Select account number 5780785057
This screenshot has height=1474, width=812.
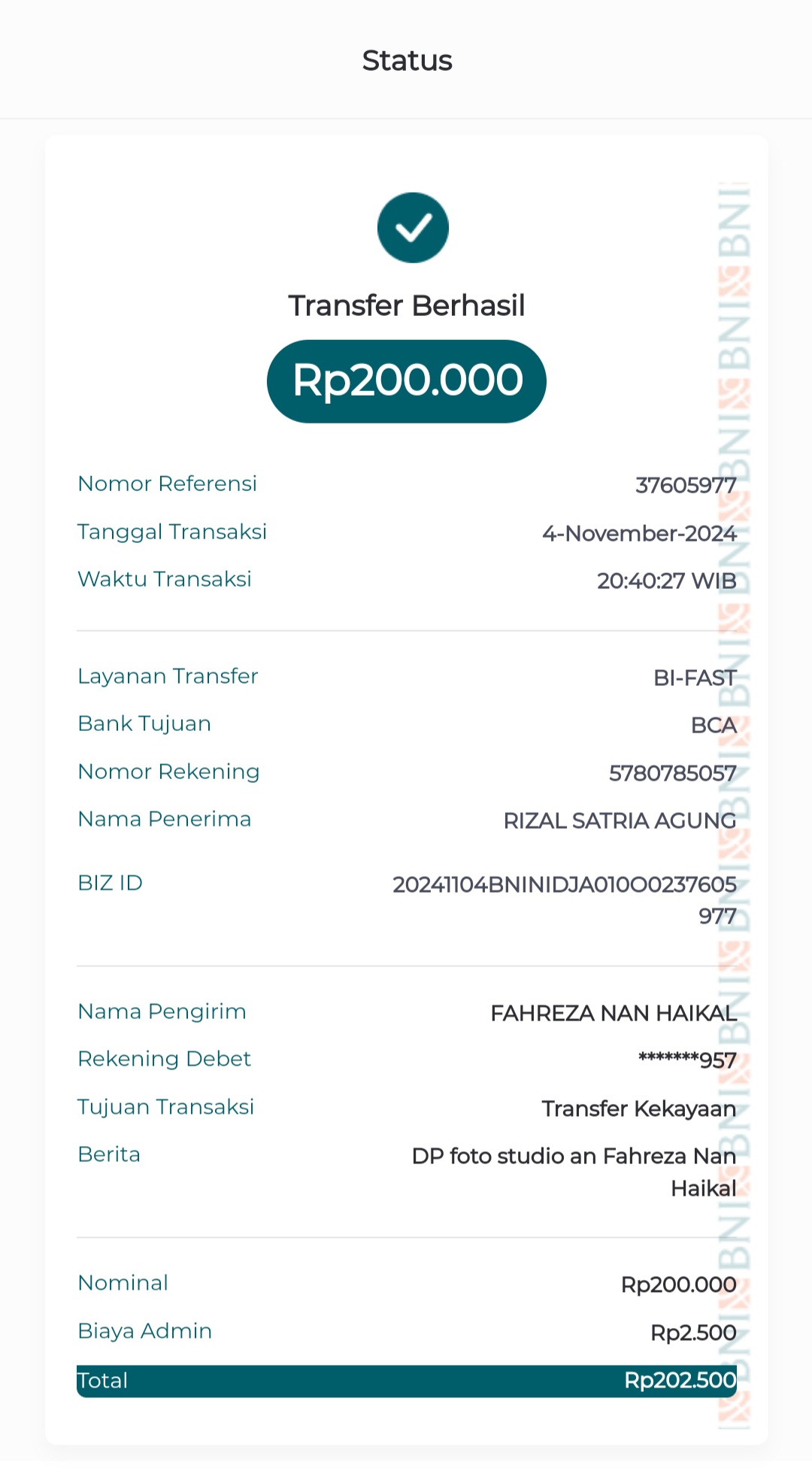(x=672, y=774)
